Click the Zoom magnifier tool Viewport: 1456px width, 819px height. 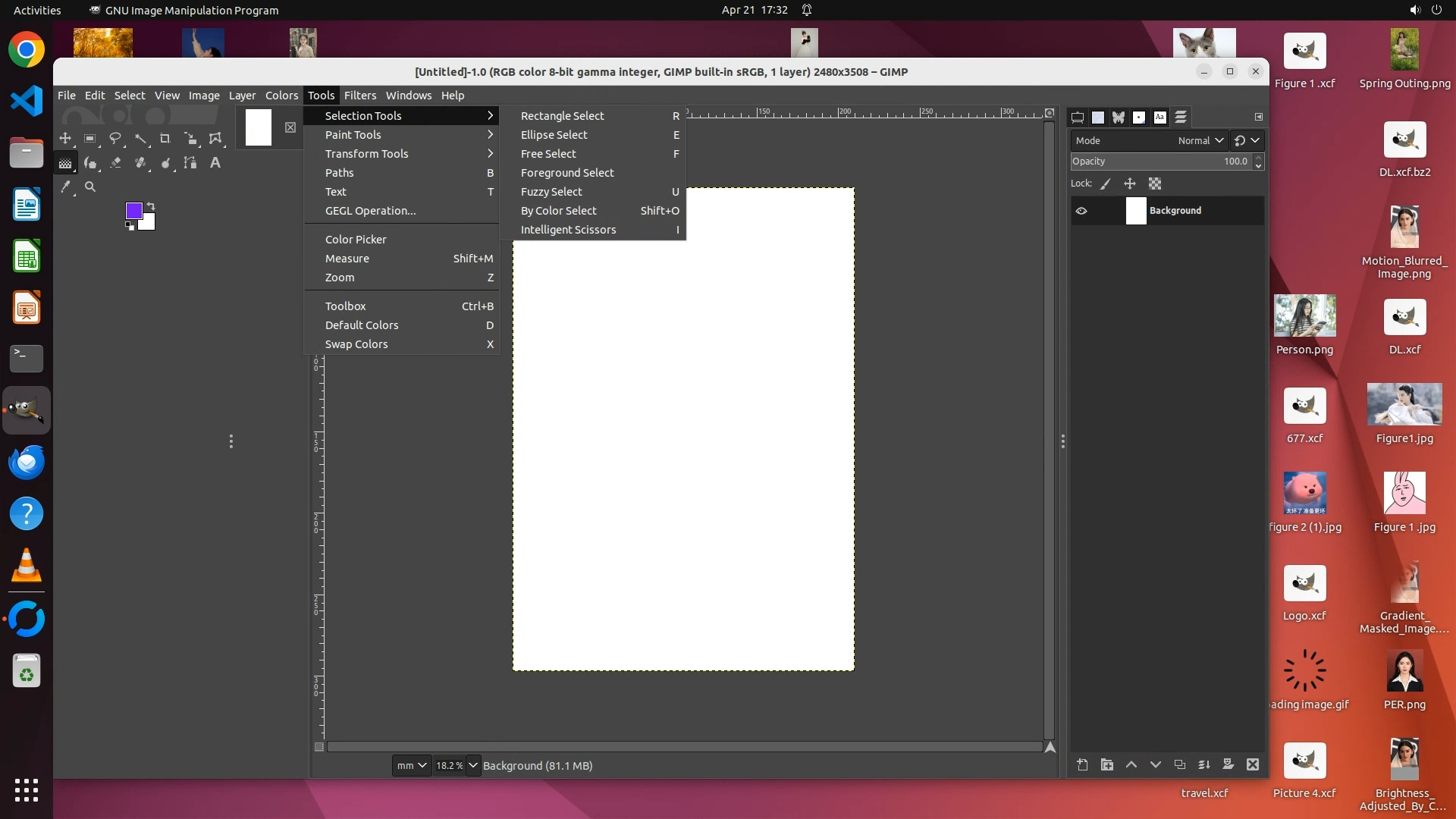click(90, 187)
